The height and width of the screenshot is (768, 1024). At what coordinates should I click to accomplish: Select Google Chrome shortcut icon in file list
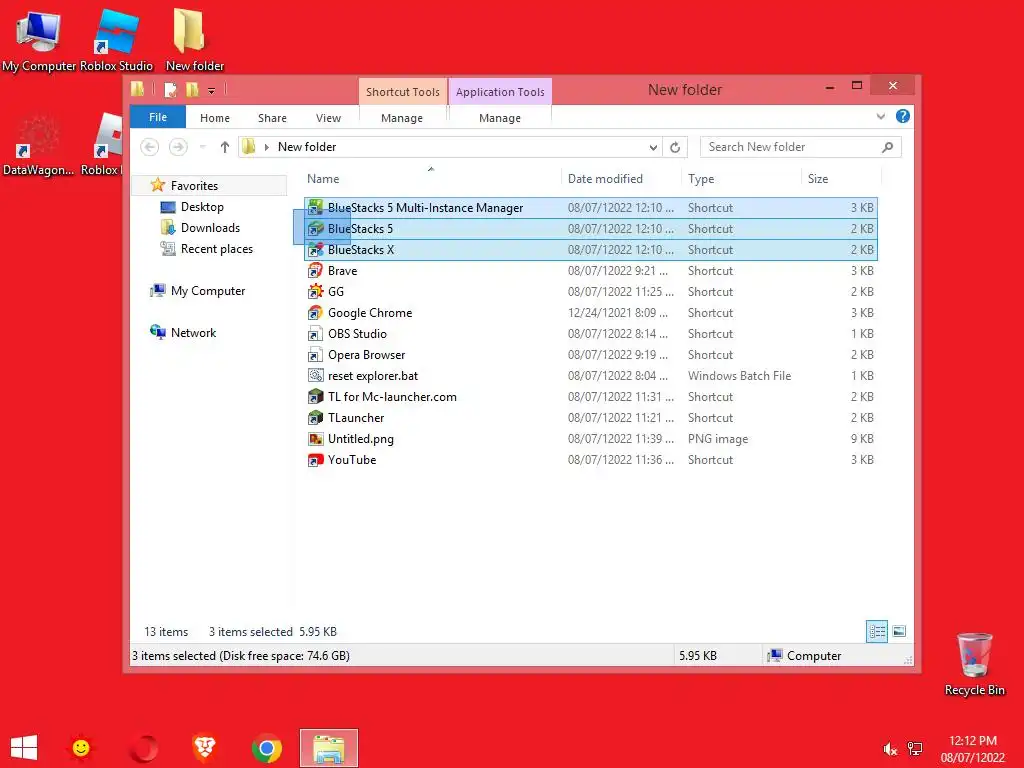click(x=315, y=313)
